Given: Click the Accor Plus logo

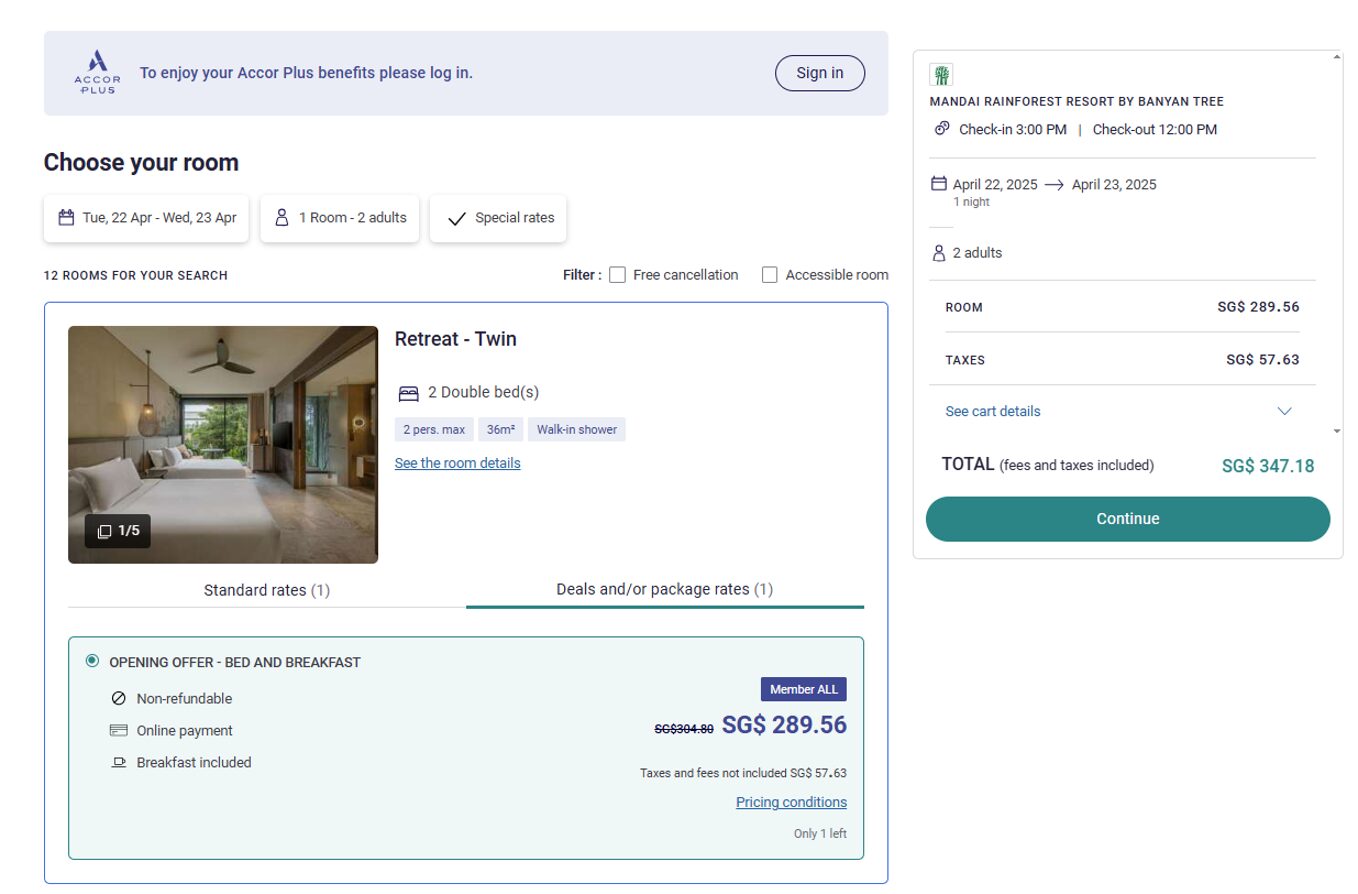Looking at the screenshot, I should click(97, 72).
